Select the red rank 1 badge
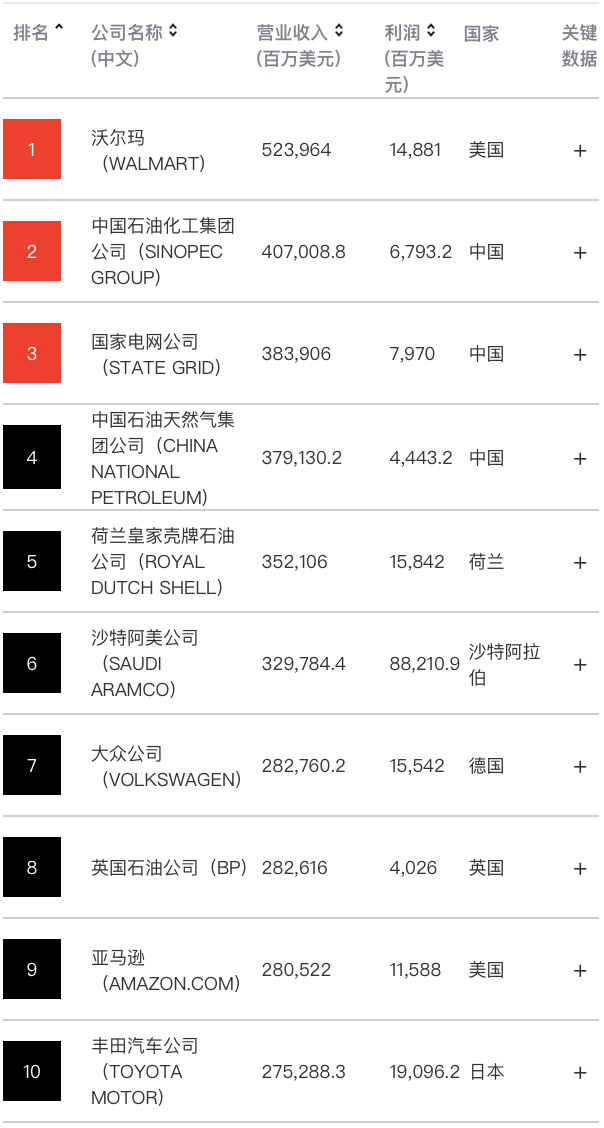The image size is (604, 1128). tap(32, 149)
